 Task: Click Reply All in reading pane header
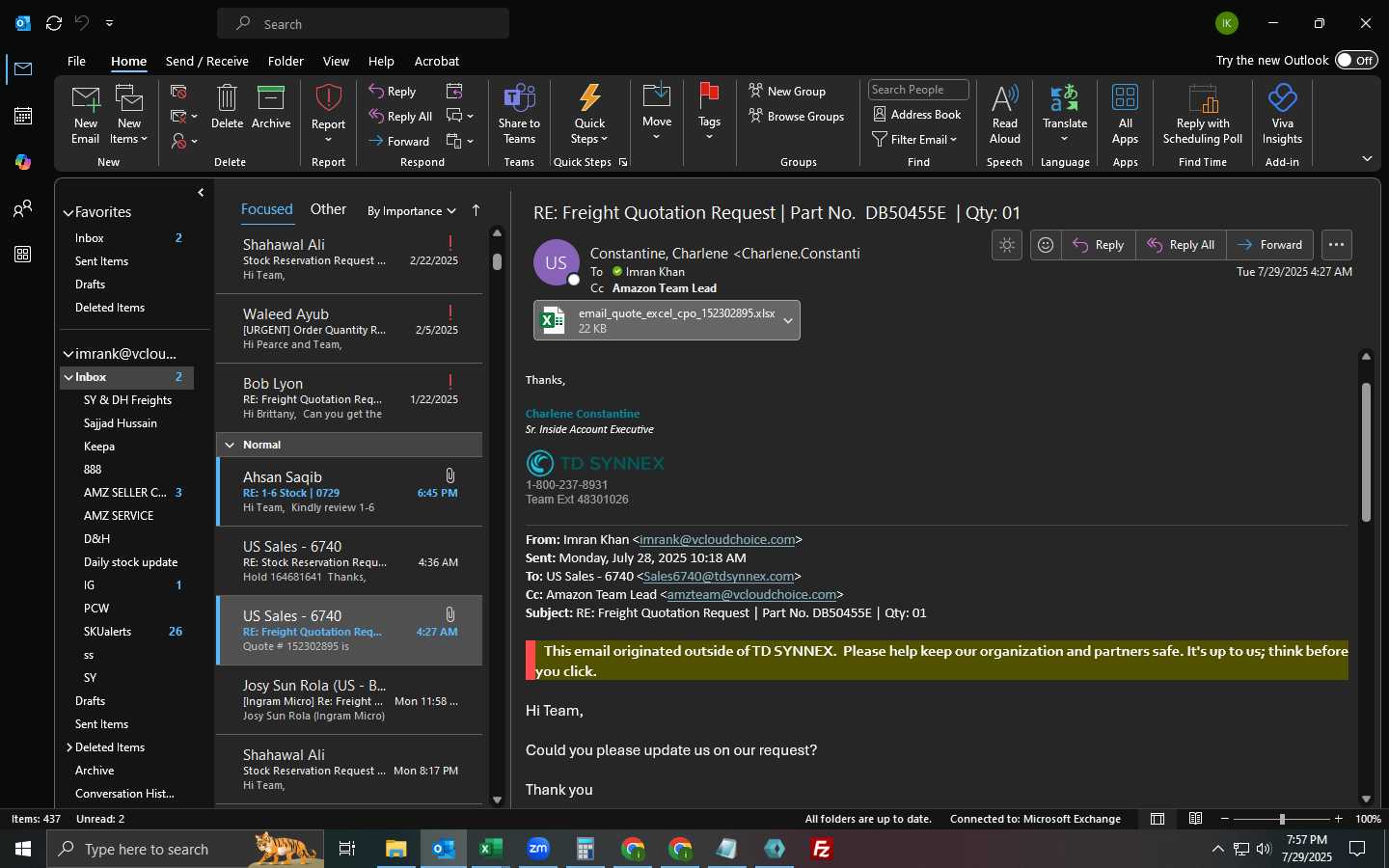click(1181, 245)
